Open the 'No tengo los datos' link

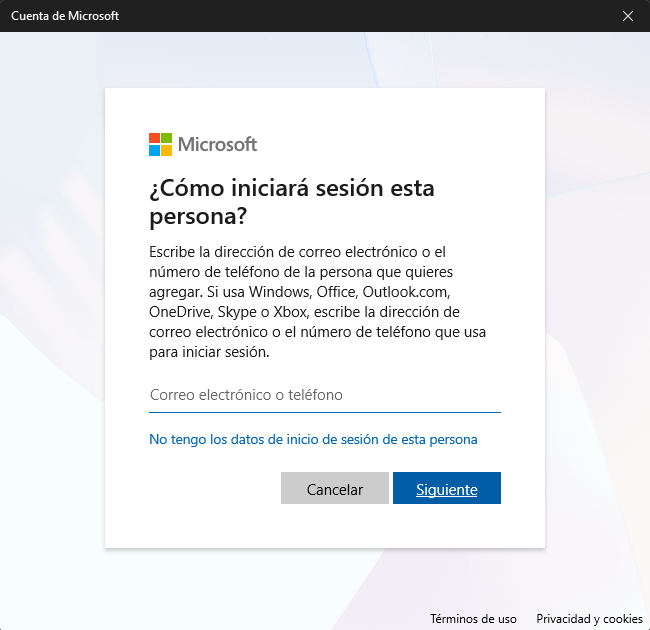click(x=313, y=439)
